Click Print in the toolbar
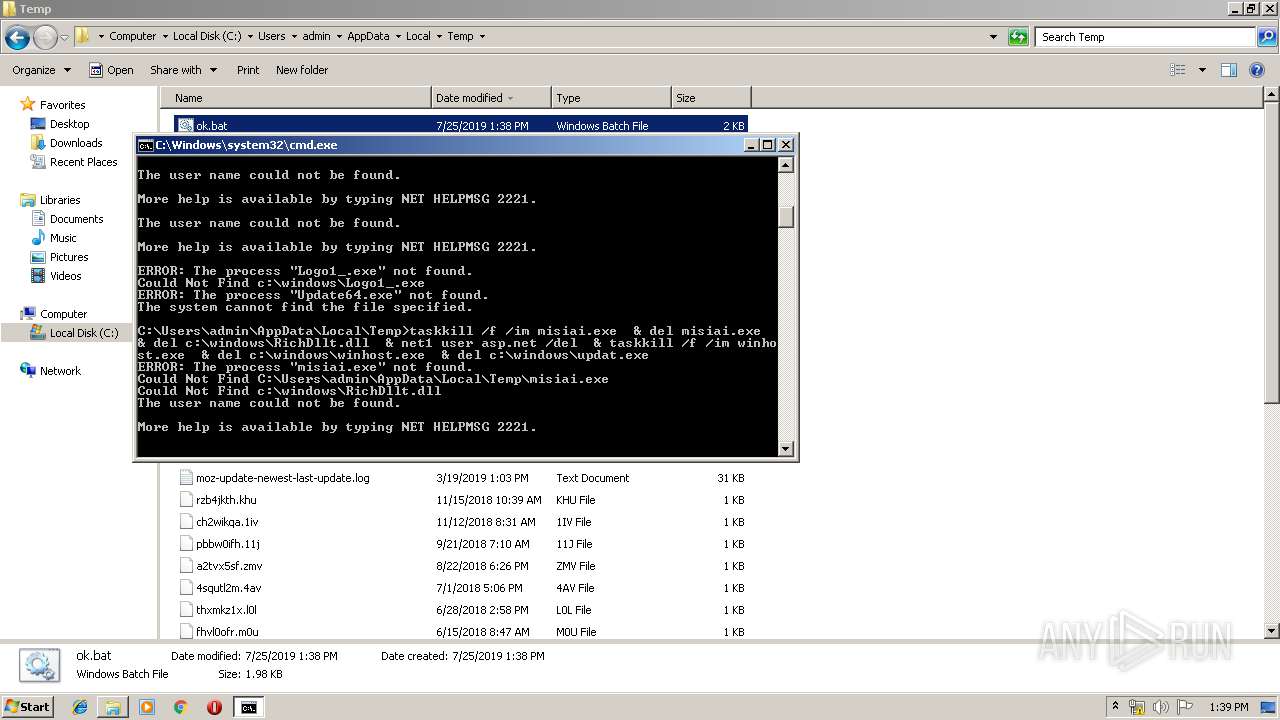Image resolution: width=1280 pixels, height=720 pixels. [x=248, y=70]
